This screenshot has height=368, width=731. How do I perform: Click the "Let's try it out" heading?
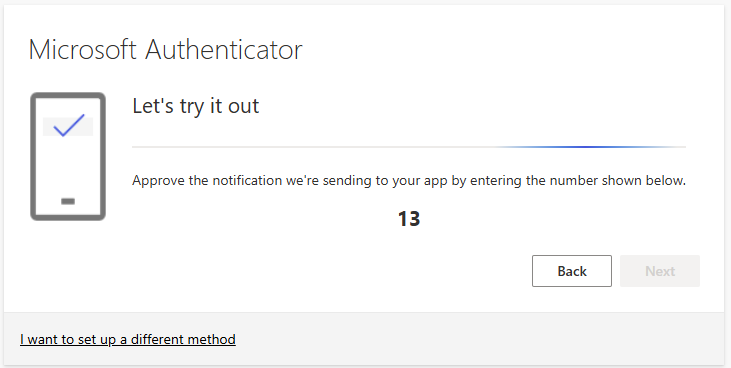pos(195,106)
